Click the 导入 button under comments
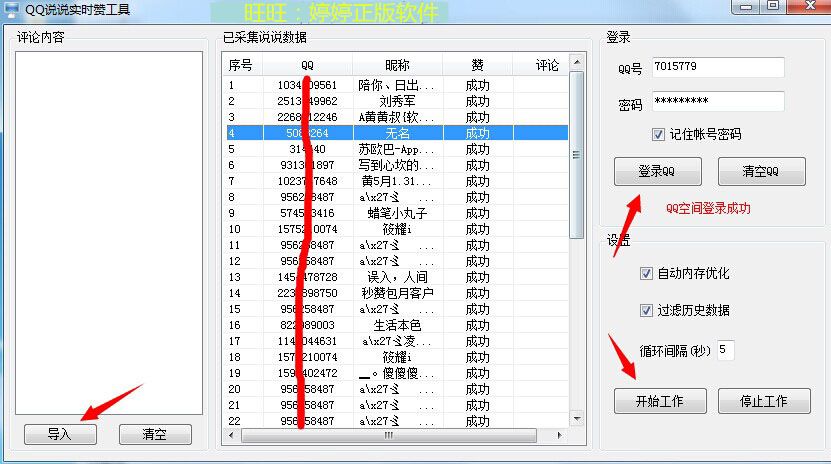This screenshot has width=831, height=464. 60,434
